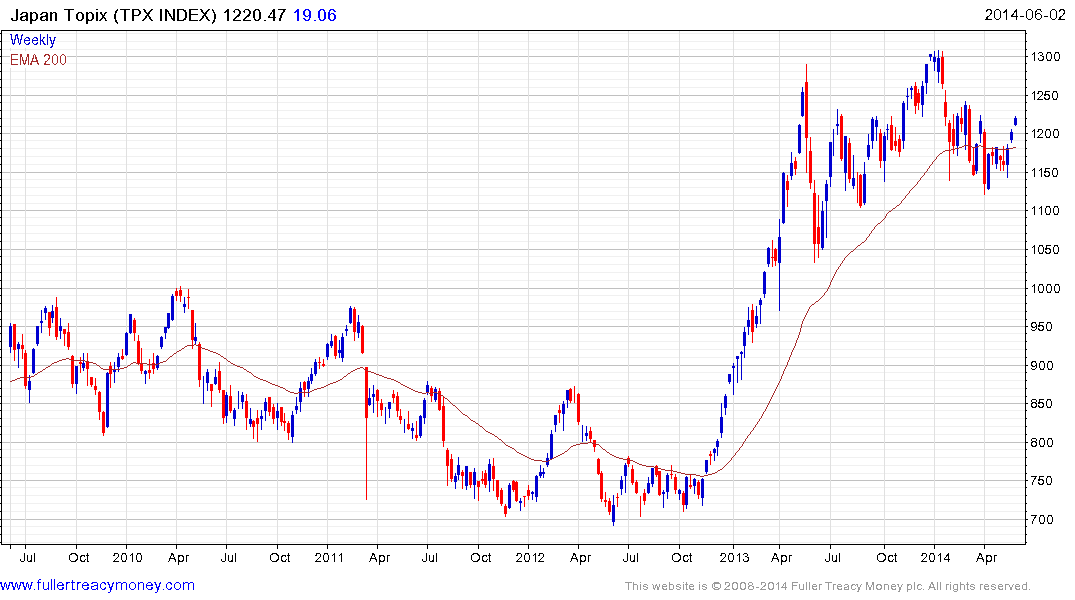Open the www.fullertreacymoney.com link
Viewport: 1075px width, 600px height.
[97, 585]
